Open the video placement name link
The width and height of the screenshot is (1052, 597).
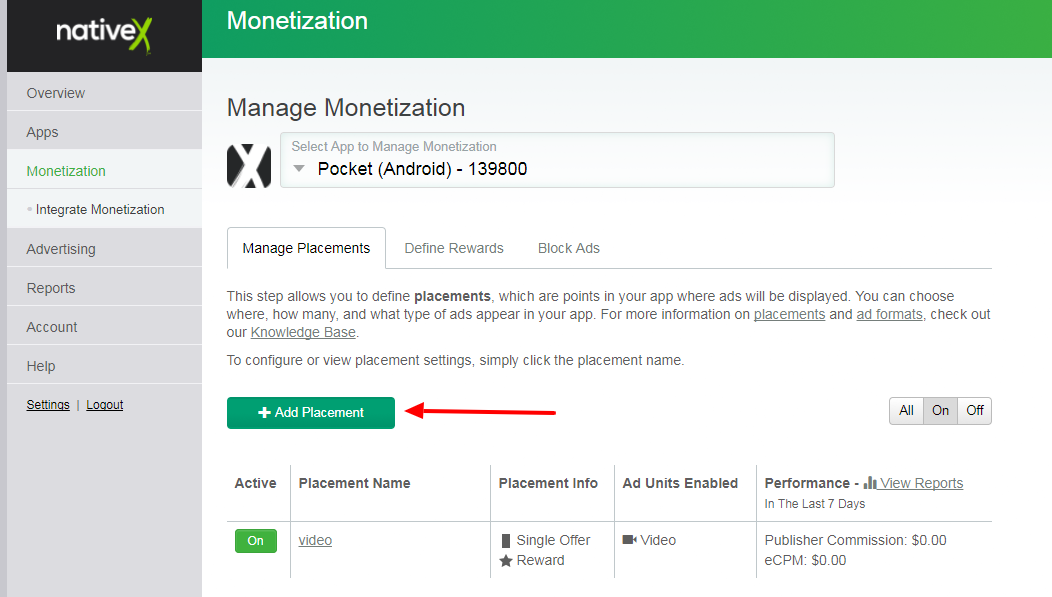pyautogui.click(x=315, y=540)
